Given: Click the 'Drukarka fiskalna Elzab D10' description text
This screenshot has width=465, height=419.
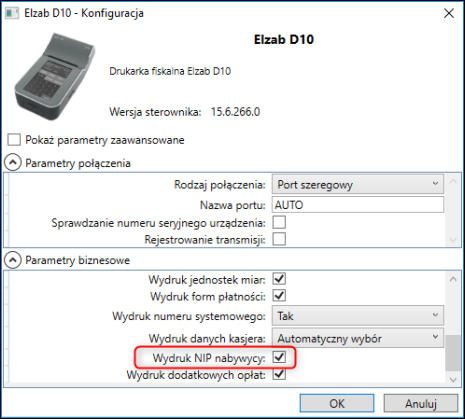Looking at the screenshot, I should pos(170,71).
